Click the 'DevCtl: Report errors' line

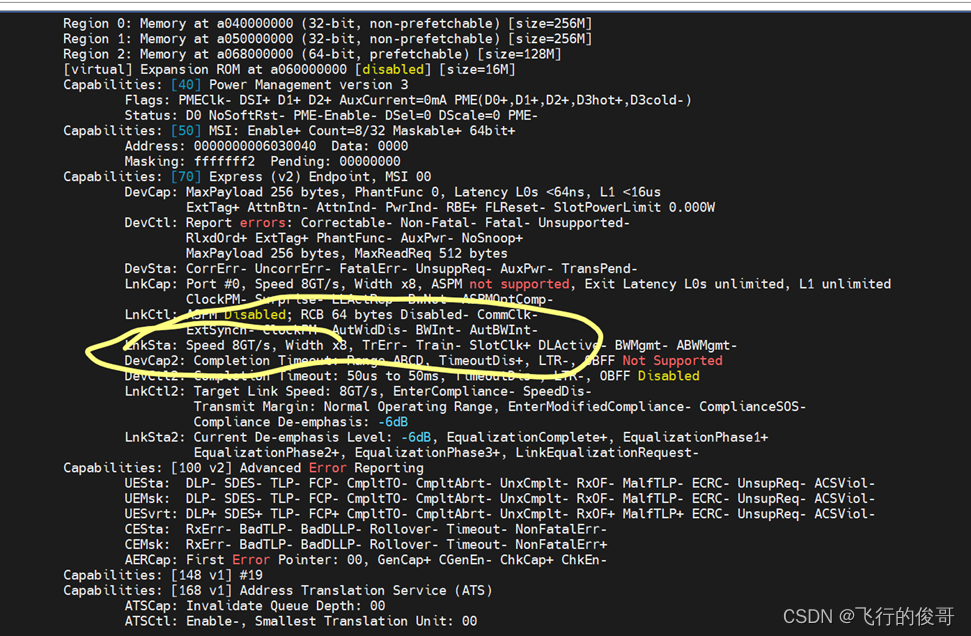(x=377, y=223)
